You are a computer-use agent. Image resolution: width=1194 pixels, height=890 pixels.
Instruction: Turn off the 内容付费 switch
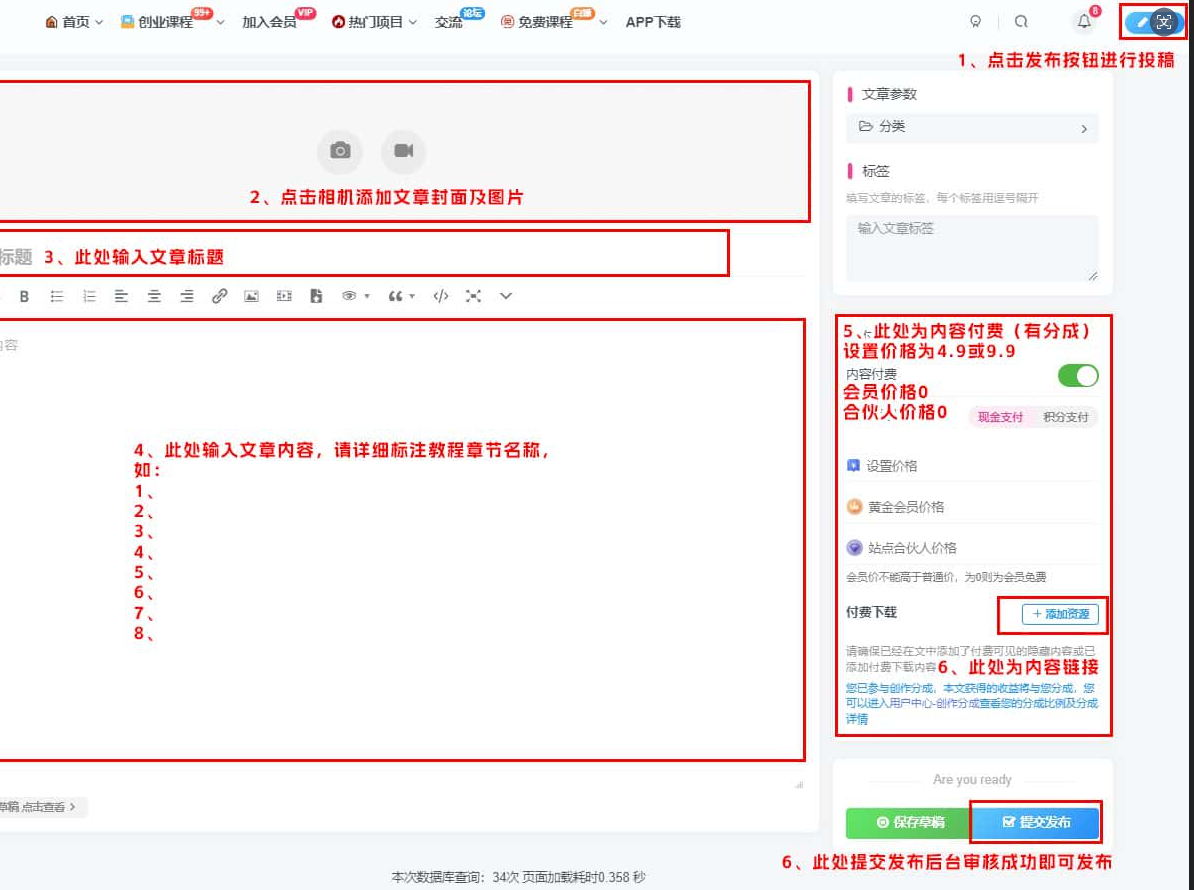coord(1077,375)
